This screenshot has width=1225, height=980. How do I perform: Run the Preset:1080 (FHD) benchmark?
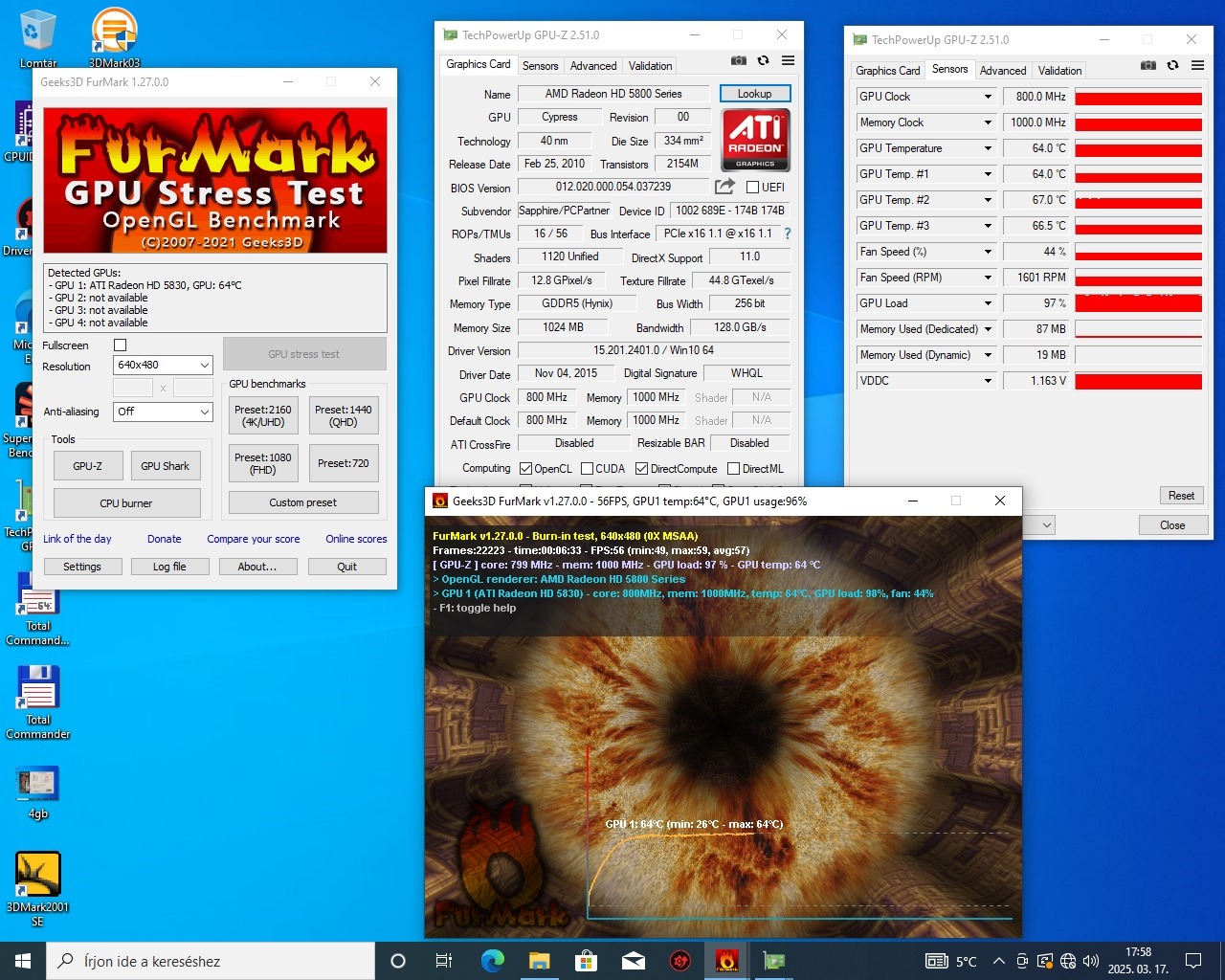tap(263, 463)
